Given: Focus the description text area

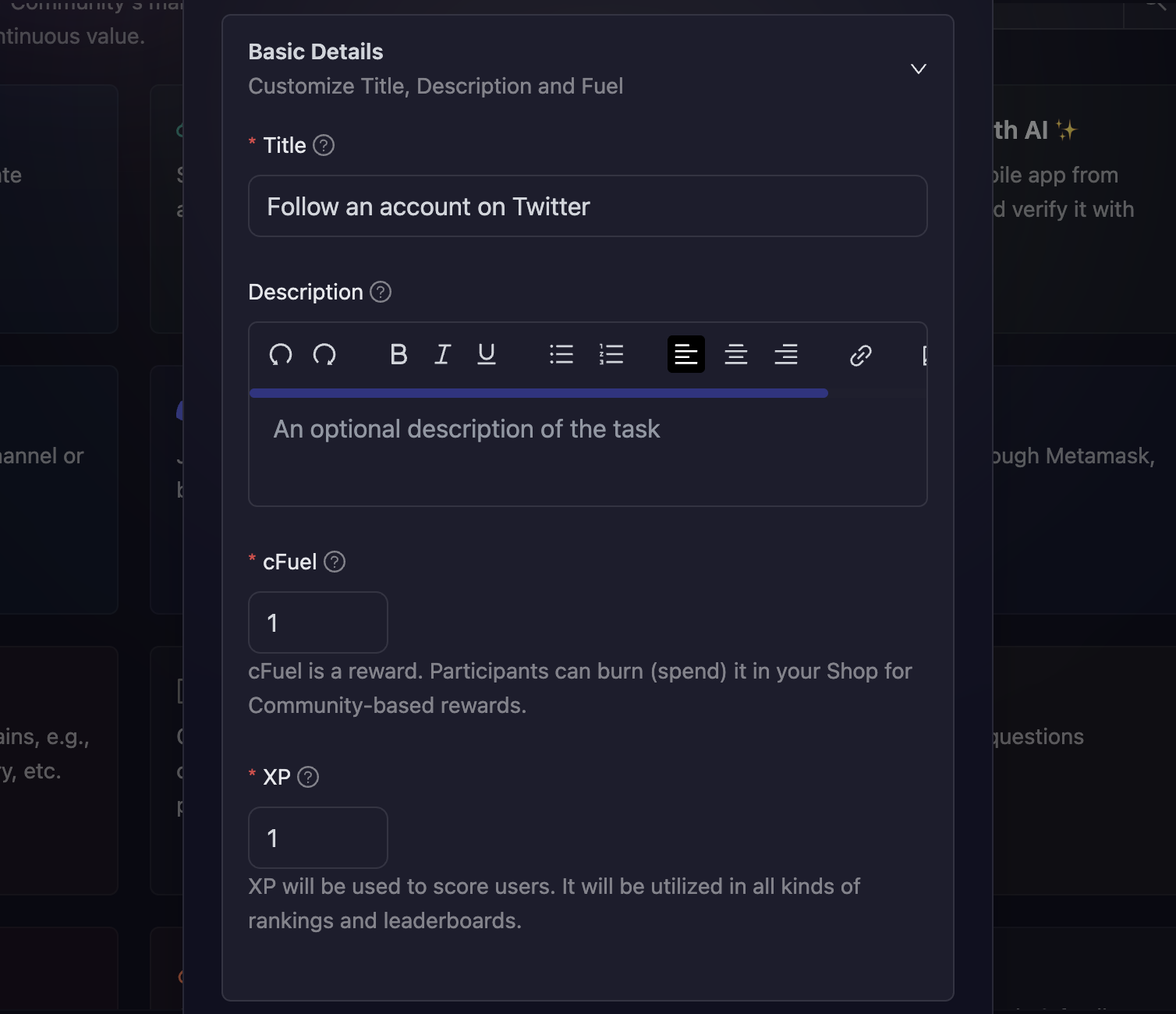Looking at the screenshot, I should (x=587, y=452).
